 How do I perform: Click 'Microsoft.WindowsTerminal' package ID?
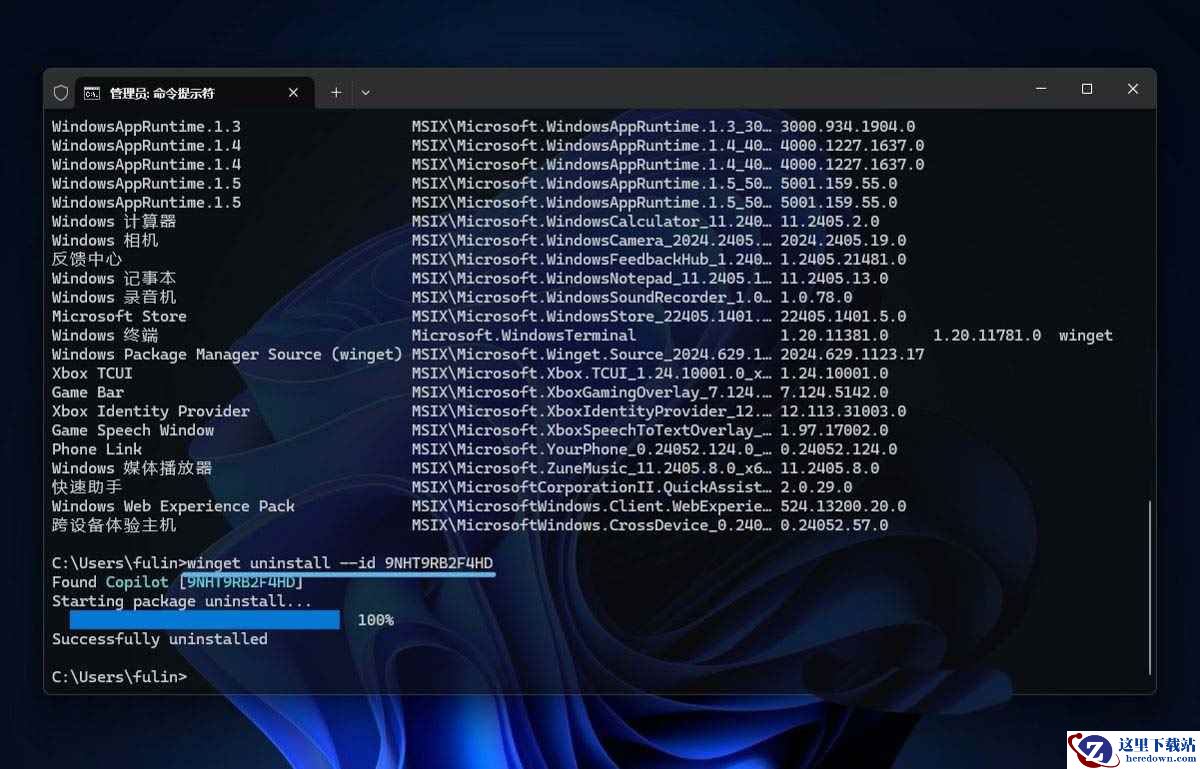pyautogui.click(x=524, y=335)
